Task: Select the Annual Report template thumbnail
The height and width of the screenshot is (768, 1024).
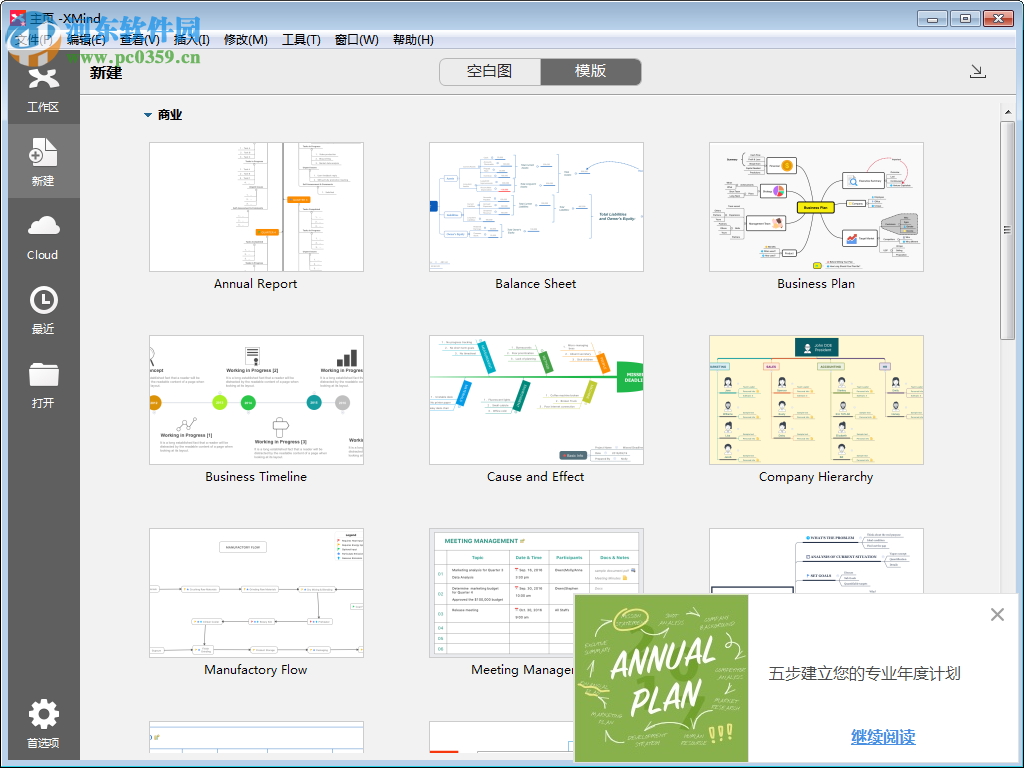Action: pos(256,207)
